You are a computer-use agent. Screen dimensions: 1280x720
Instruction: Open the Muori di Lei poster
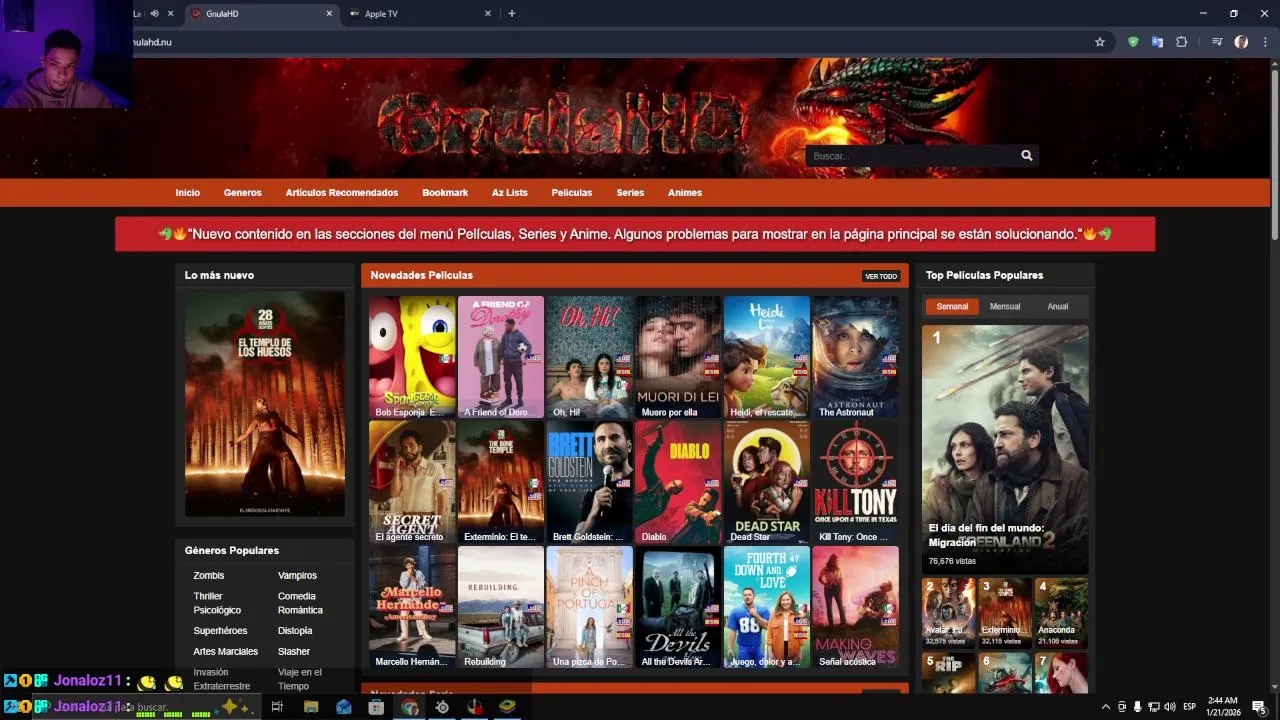coord(678,357)
